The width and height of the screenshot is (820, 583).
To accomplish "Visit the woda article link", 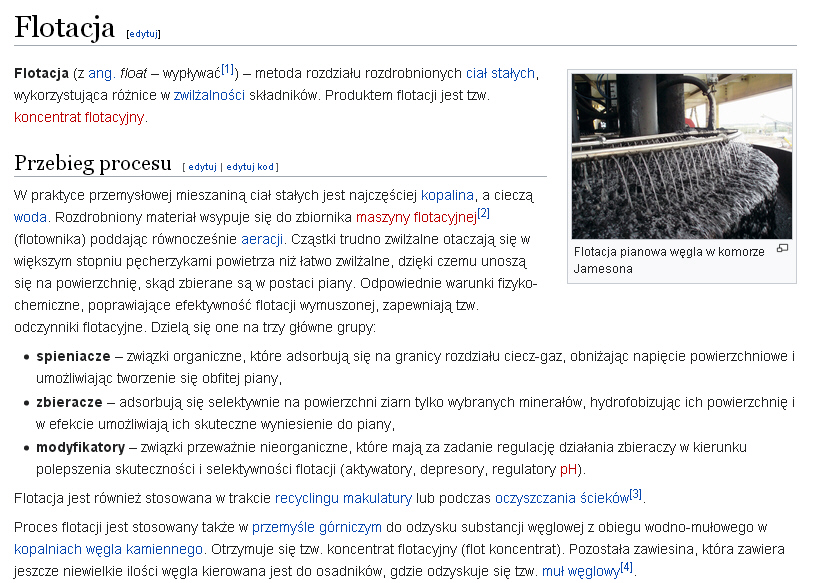I will click(30, 218).
